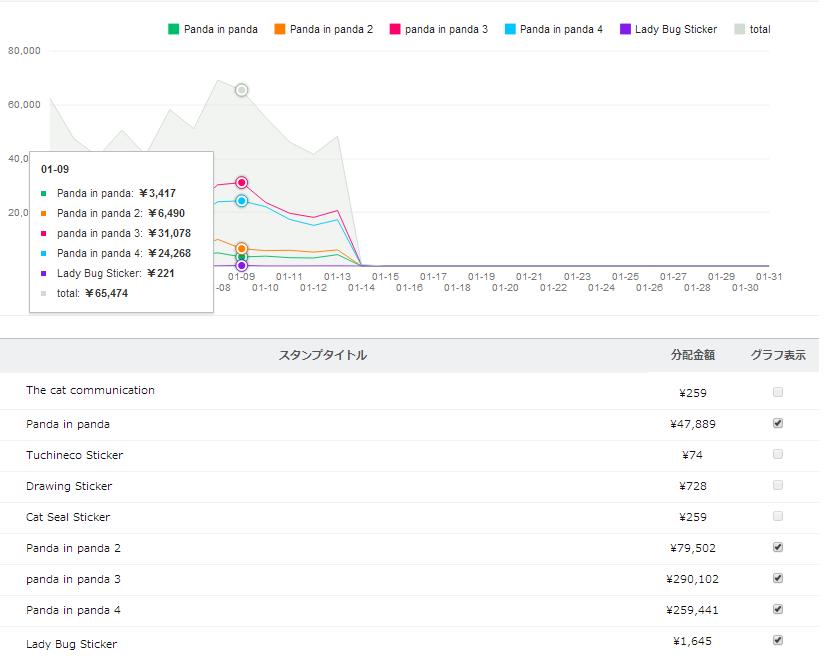This screenshot has height=659, width=825.
Task: Click the 01-31 date label on axis
Action: coord(769,277)
